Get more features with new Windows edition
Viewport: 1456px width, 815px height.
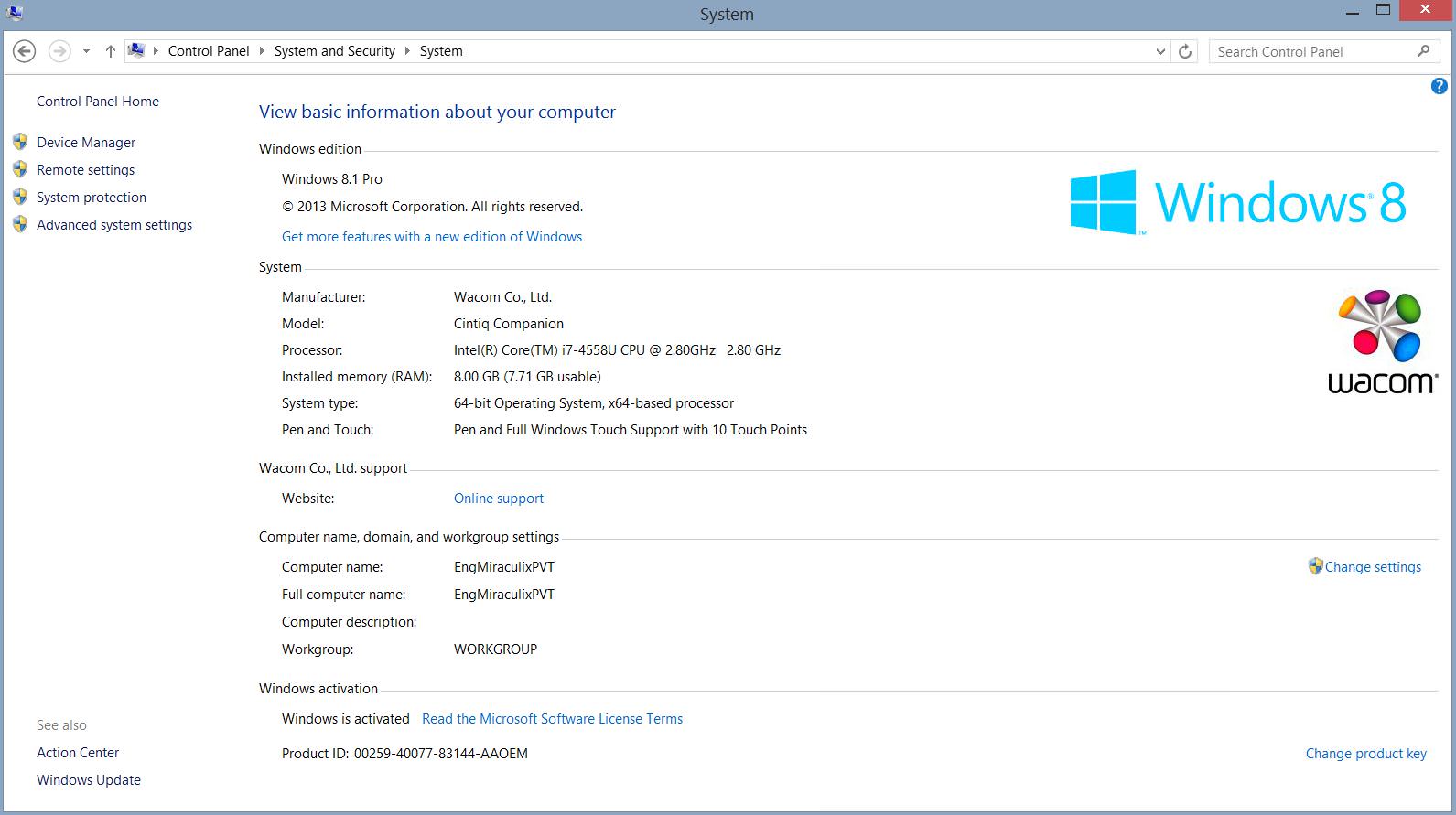432,237
